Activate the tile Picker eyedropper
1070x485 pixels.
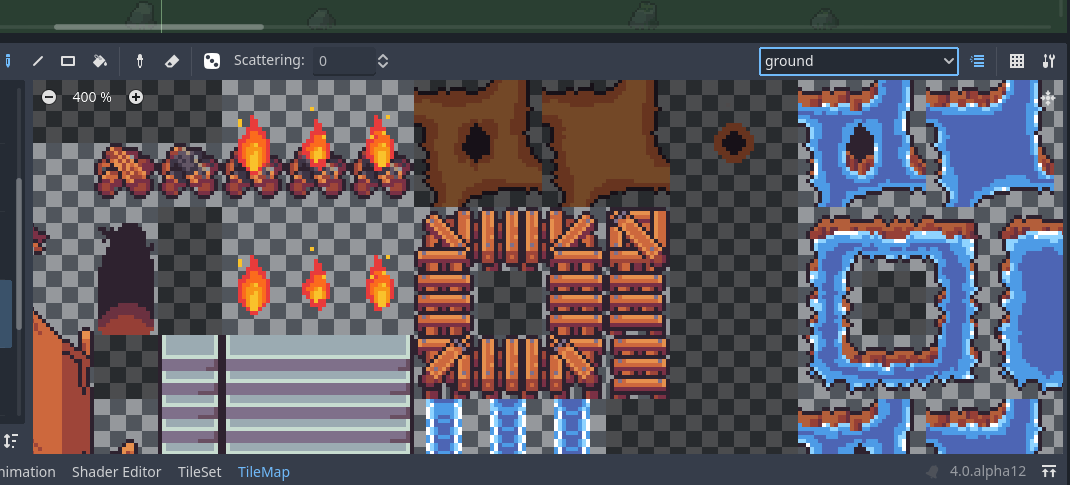[140, 61]
